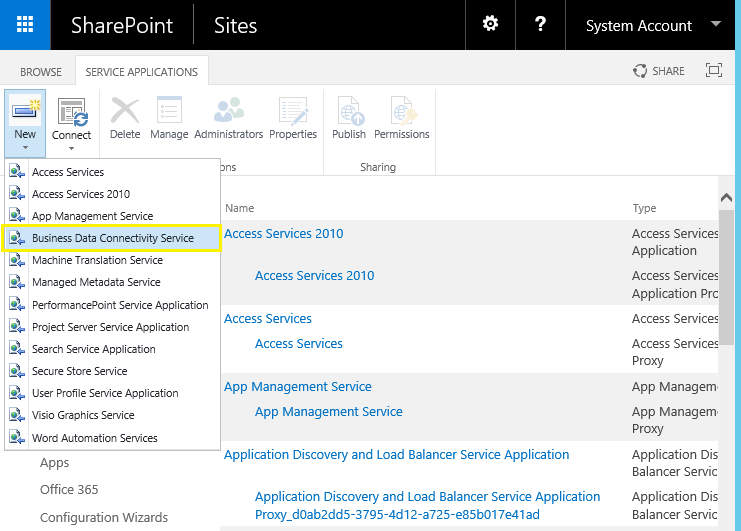Click the Connect ribbon icon
The image size is (741, 531).
point(72,112)
